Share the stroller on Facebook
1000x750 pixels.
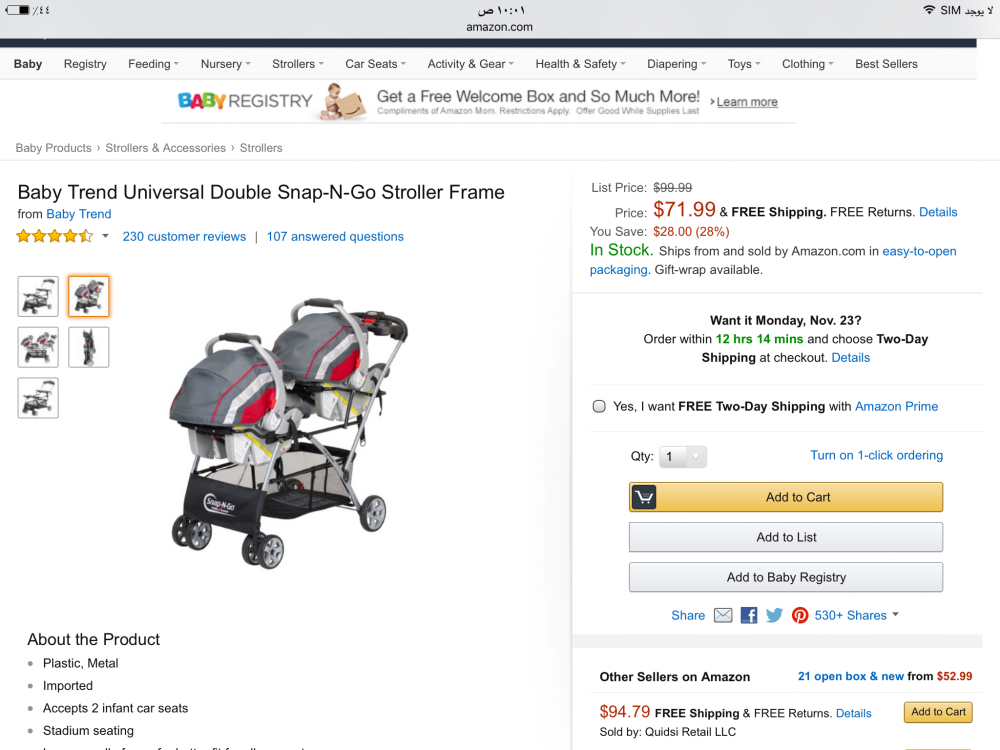(749, 615)
